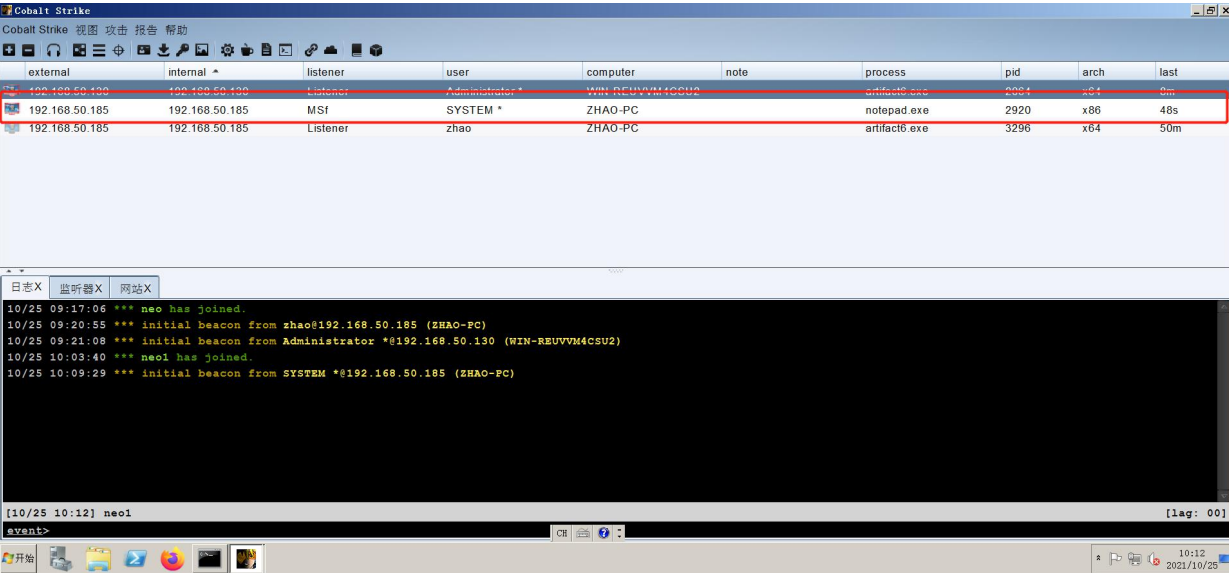
Task: Open listeners via the headphones icon
Action: click(54, 50)
